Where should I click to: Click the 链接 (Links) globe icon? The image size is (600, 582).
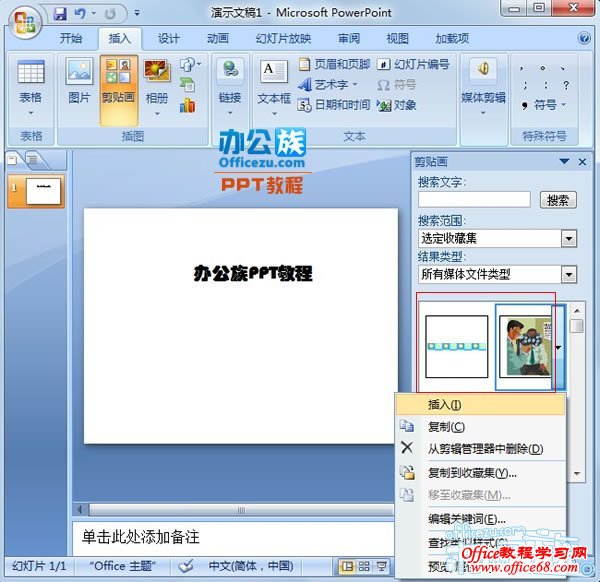coord(230,72)
